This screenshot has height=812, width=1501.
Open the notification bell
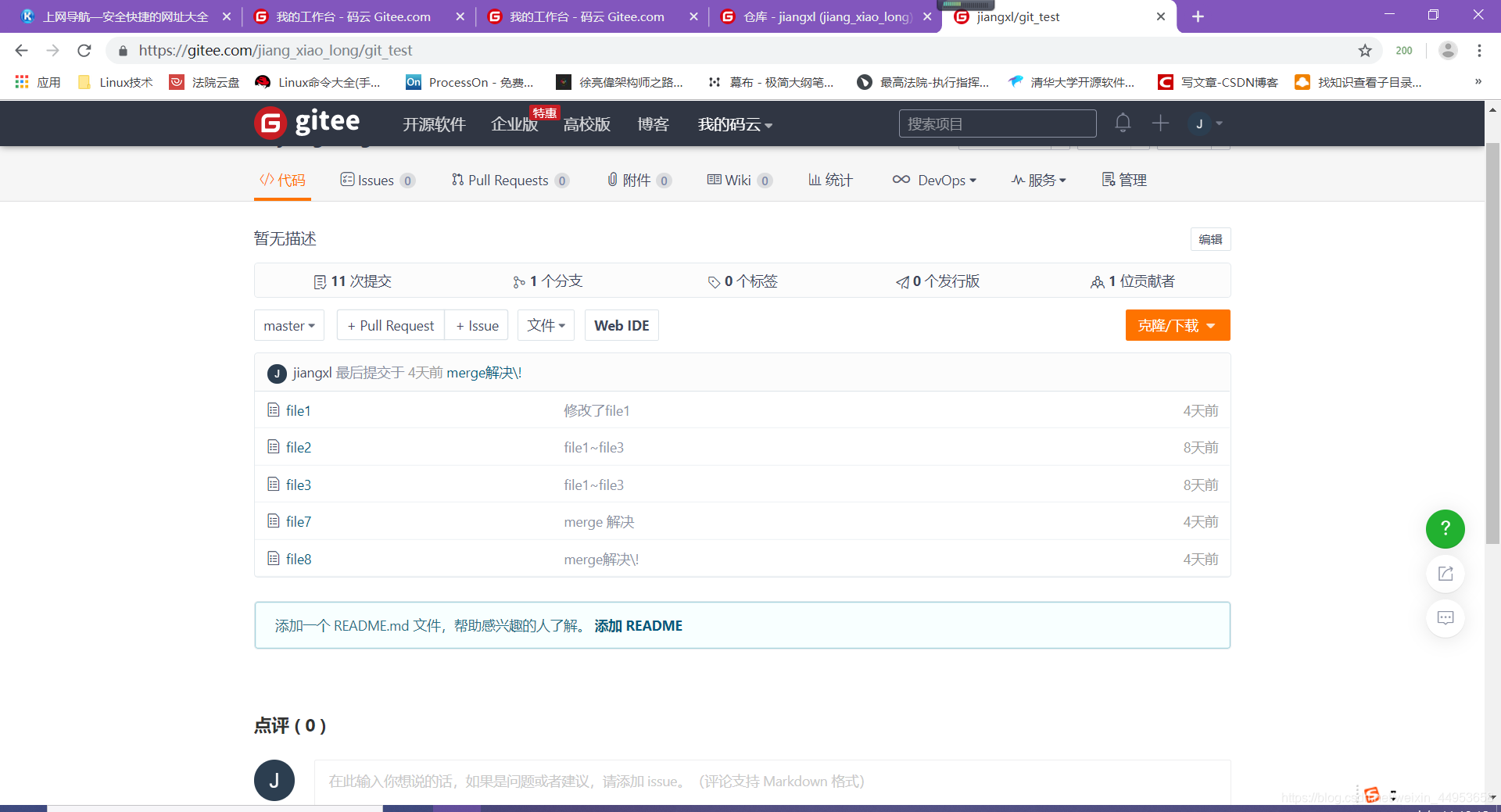coord(1123,123)
